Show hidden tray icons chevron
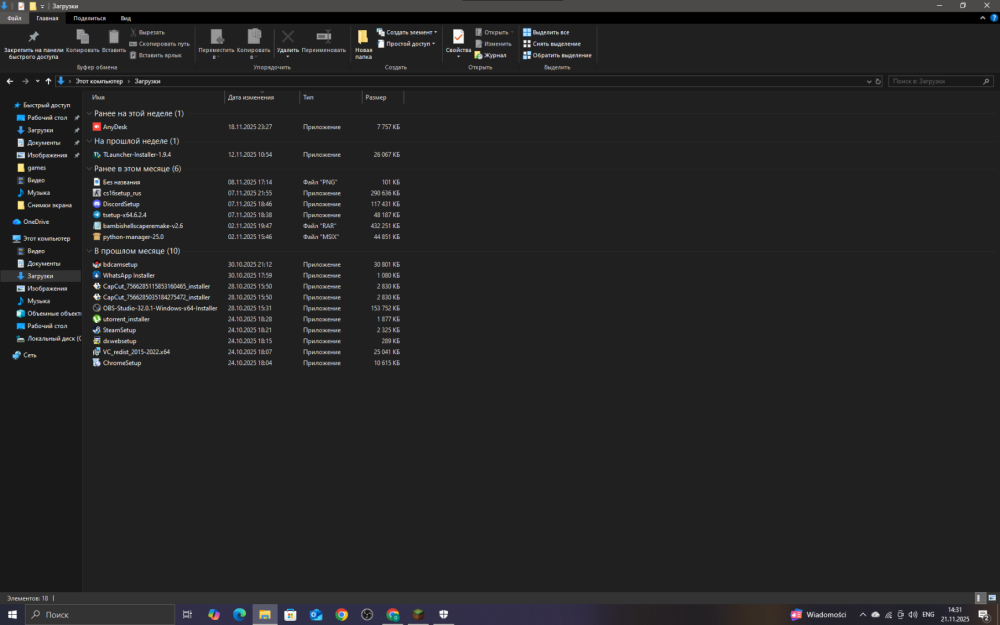This screenshot has width=1000, height=625. tap(862, 614)
